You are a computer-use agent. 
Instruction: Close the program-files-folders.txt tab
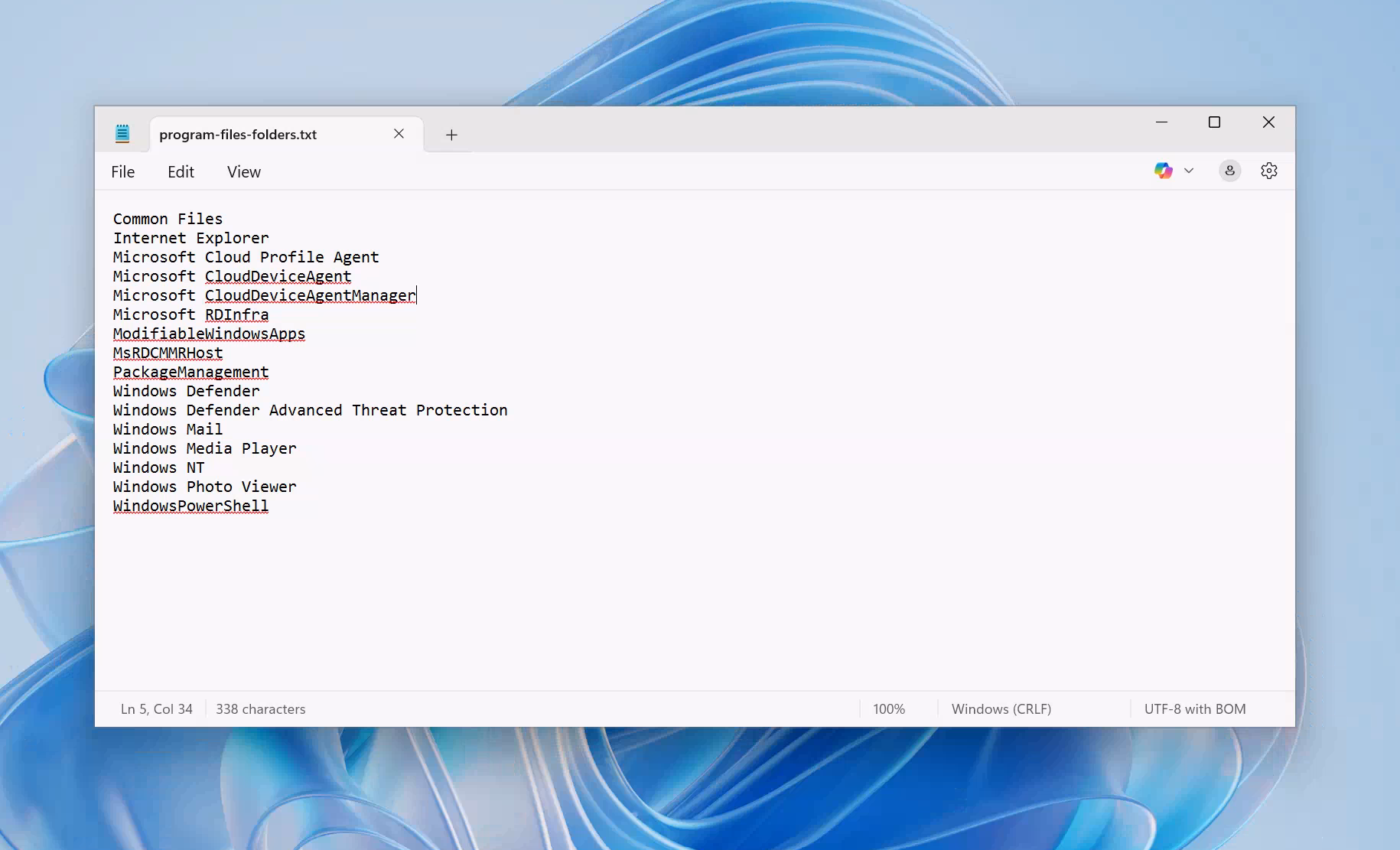(399, 134)
